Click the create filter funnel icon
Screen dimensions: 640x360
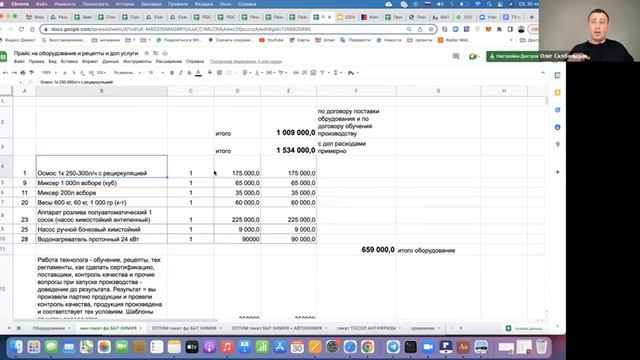[323, 73]
